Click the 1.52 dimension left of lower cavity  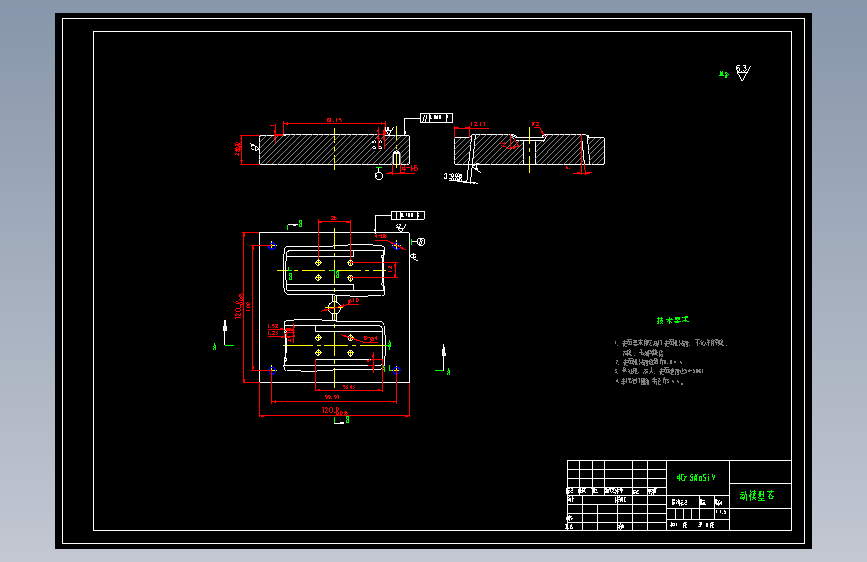[273, 326]
